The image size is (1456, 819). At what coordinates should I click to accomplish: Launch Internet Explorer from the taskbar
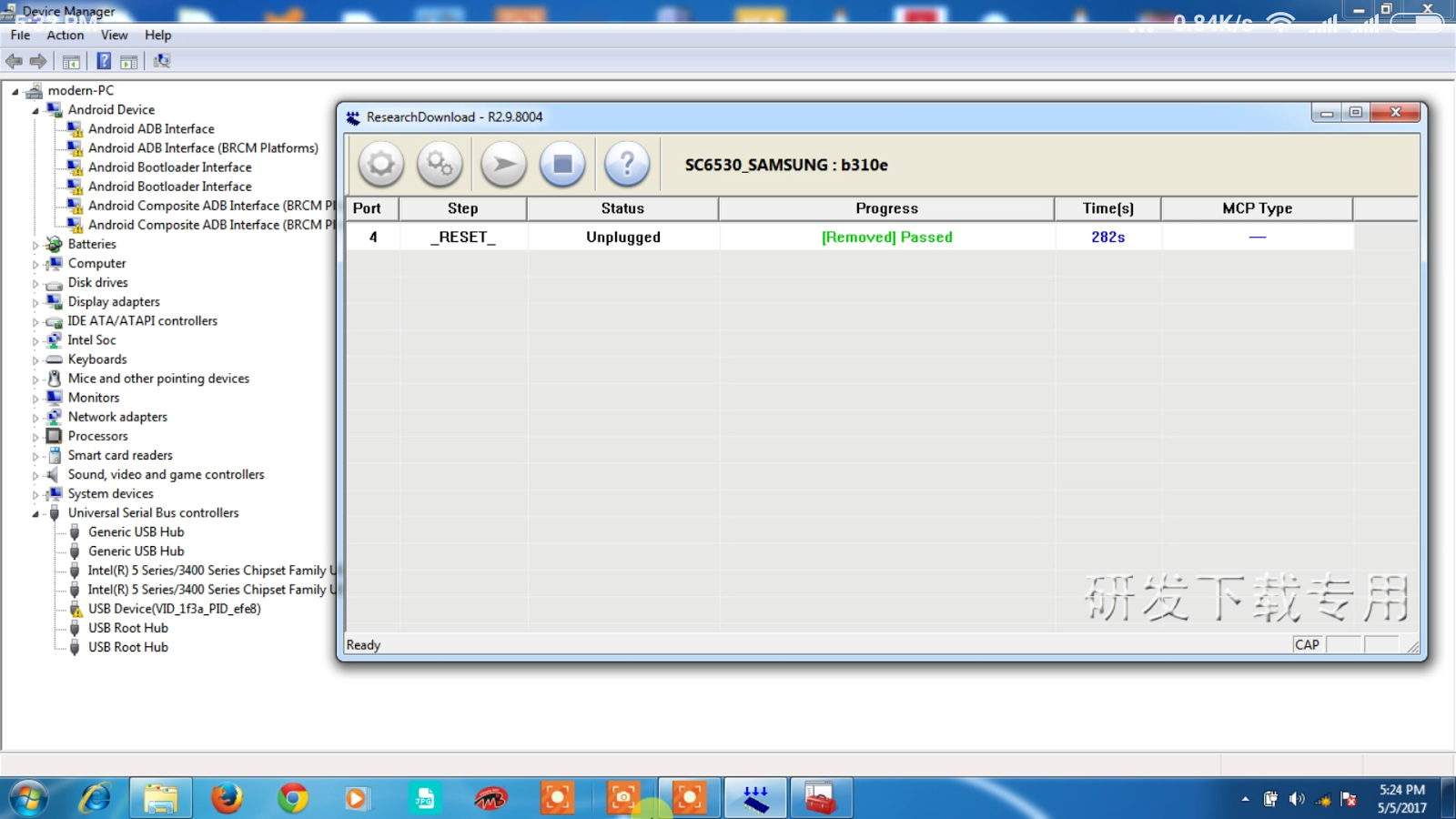coord(96,799)
